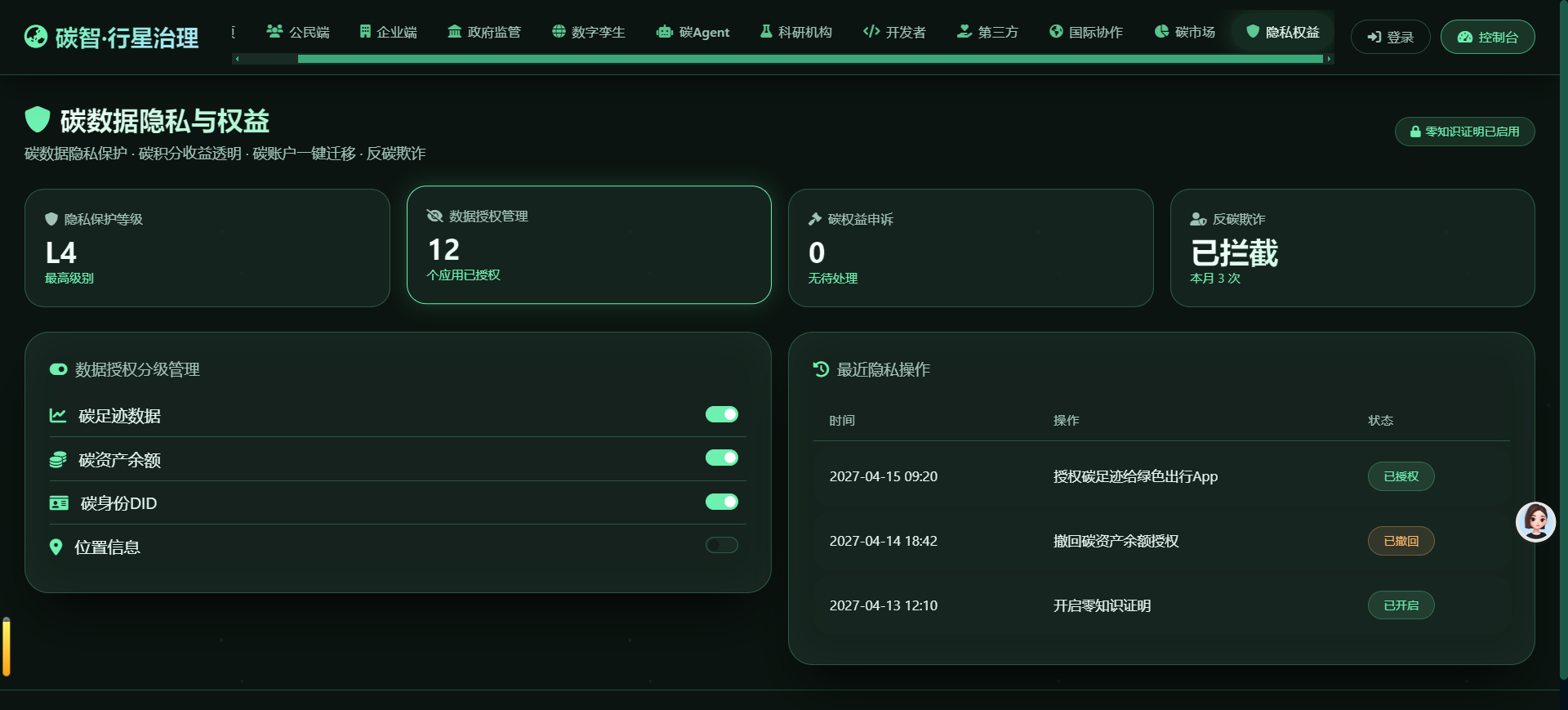
Task: Switch off the 碳身份DID toggle
Action: [x=722, y=502]
